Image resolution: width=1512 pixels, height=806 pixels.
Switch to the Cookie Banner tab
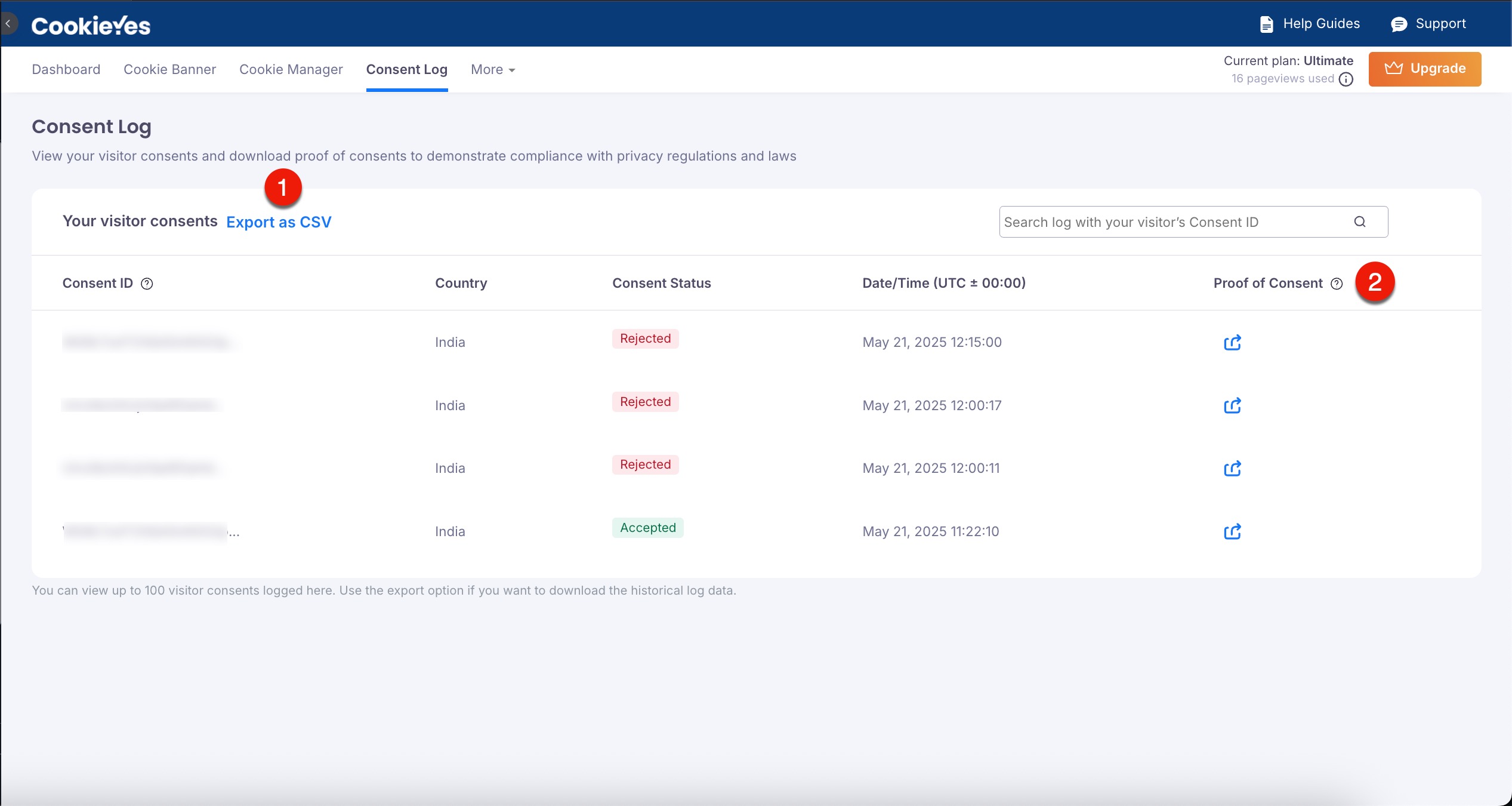pos(169,70)
